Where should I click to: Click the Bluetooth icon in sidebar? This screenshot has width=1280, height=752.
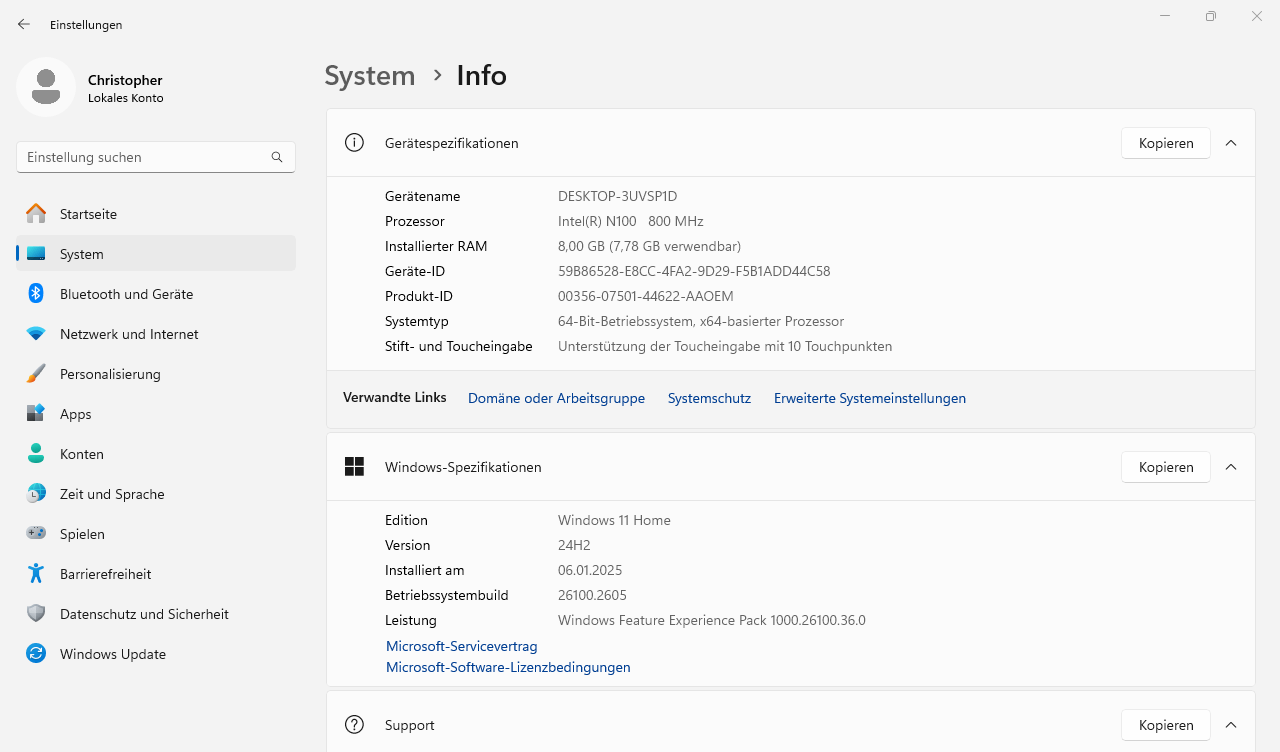point(36,294)
